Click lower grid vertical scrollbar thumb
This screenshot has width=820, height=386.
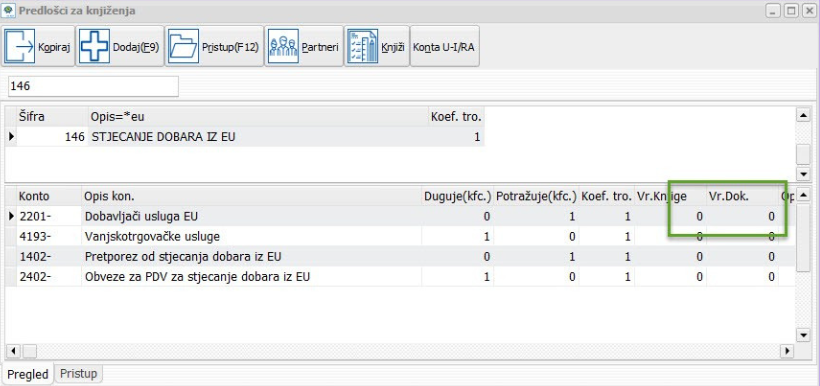point(802,238)
